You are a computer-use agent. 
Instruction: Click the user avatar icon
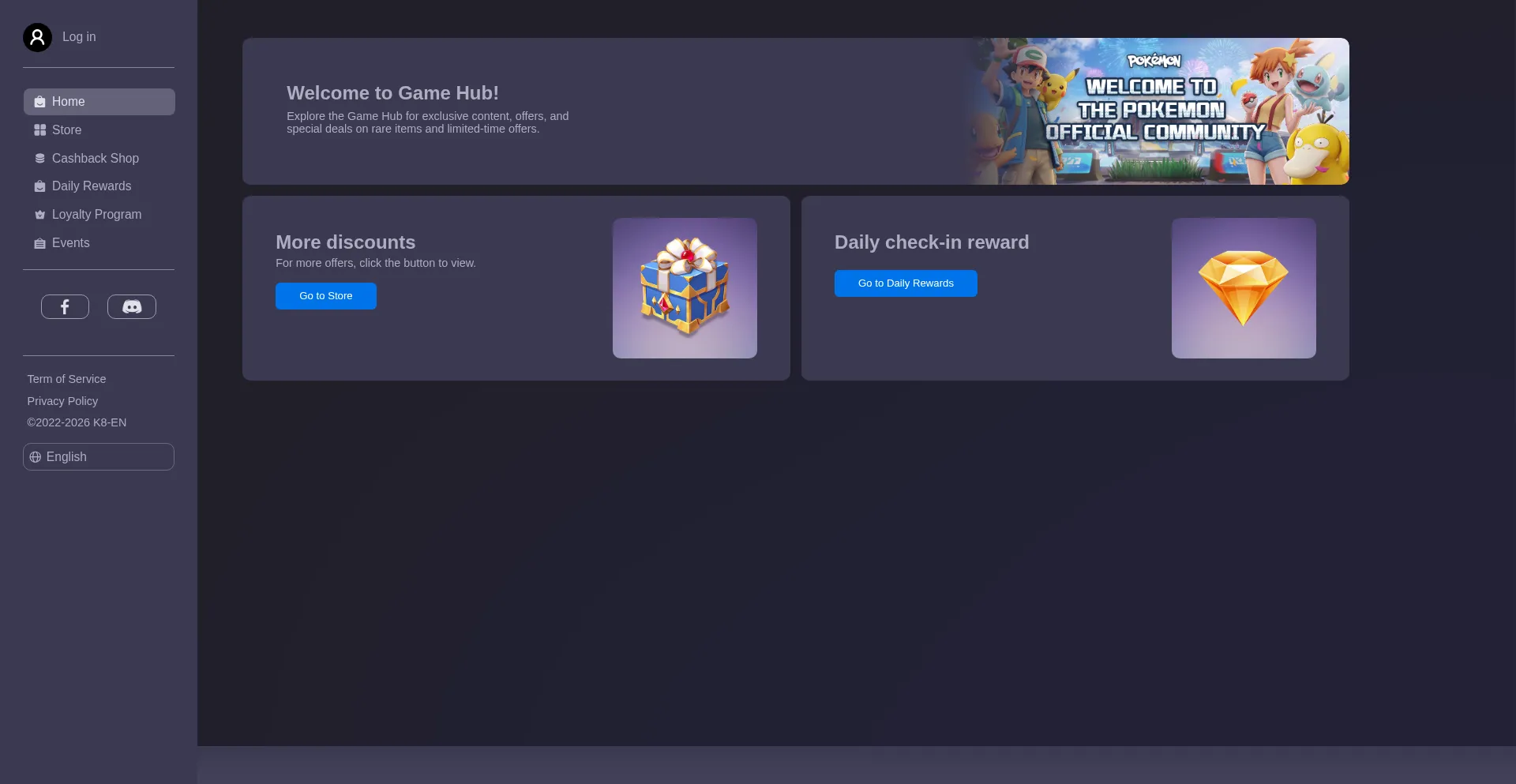tap(37, 37)
